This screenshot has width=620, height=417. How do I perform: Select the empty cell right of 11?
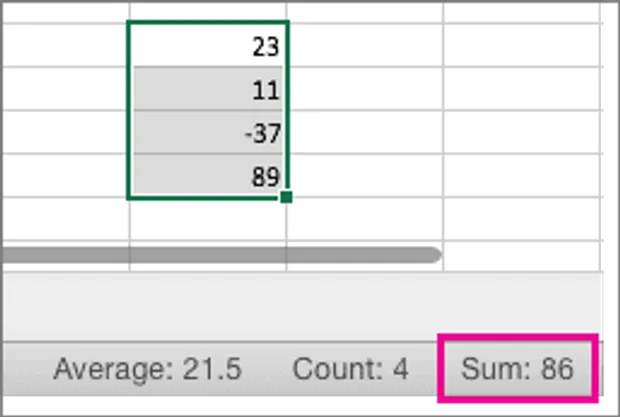click(x=365, y=89)
